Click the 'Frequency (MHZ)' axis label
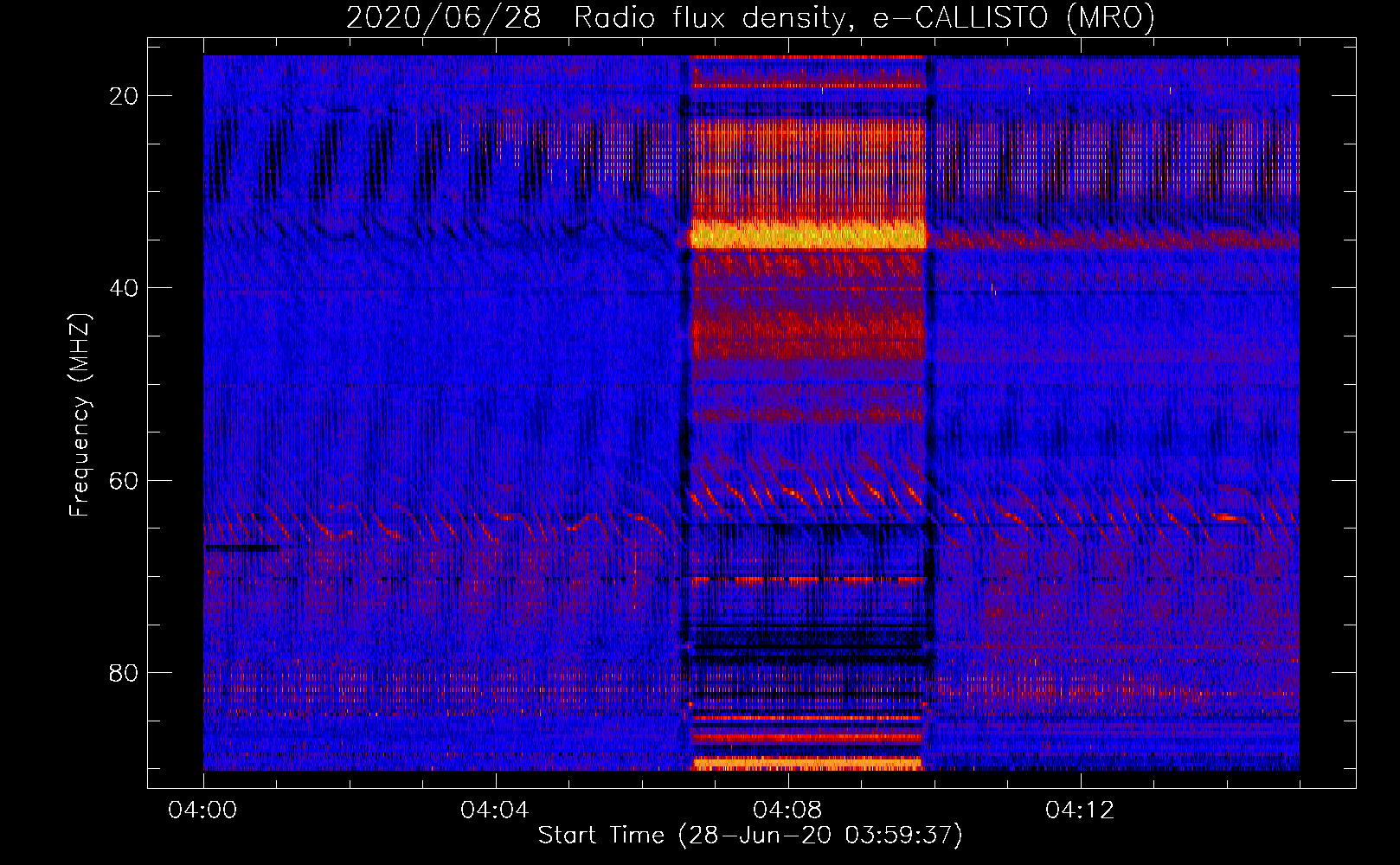Screen dimensions: 1400x865 79,415
